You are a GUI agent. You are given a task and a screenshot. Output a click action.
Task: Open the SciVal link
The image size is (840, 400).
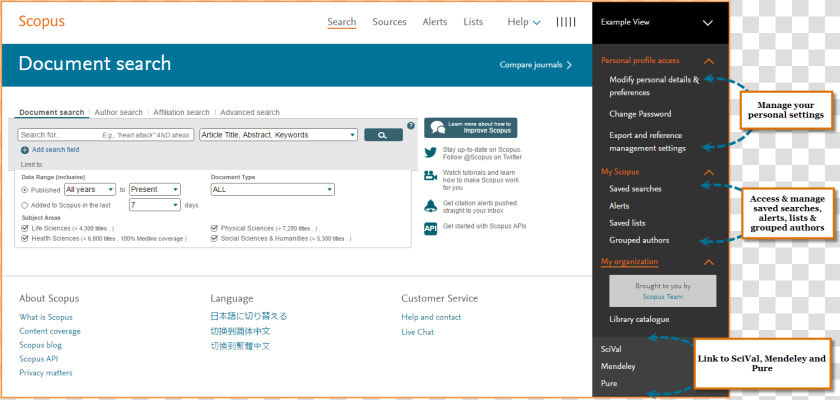click(611, 349)
